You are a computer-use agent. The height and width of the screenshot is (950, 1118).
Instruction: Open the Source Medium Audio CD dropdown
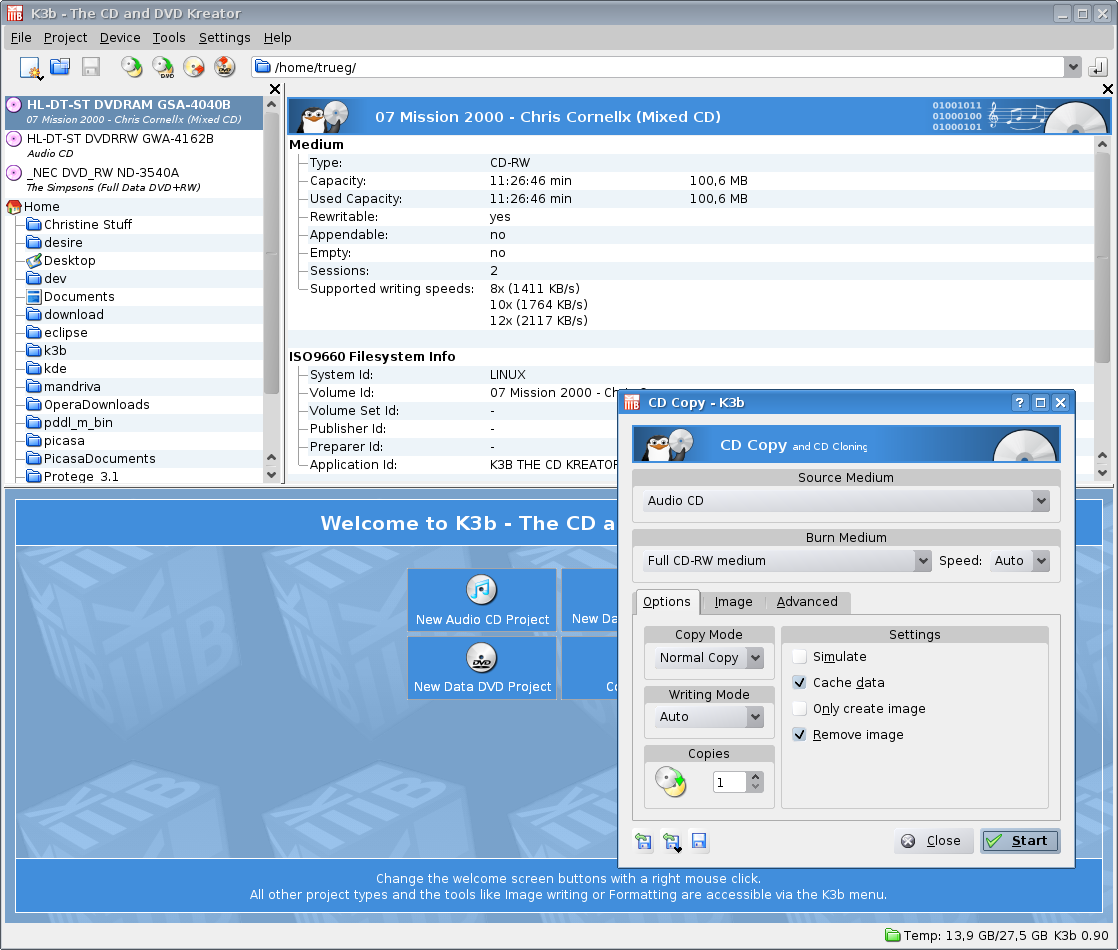[x=846, y=501]
